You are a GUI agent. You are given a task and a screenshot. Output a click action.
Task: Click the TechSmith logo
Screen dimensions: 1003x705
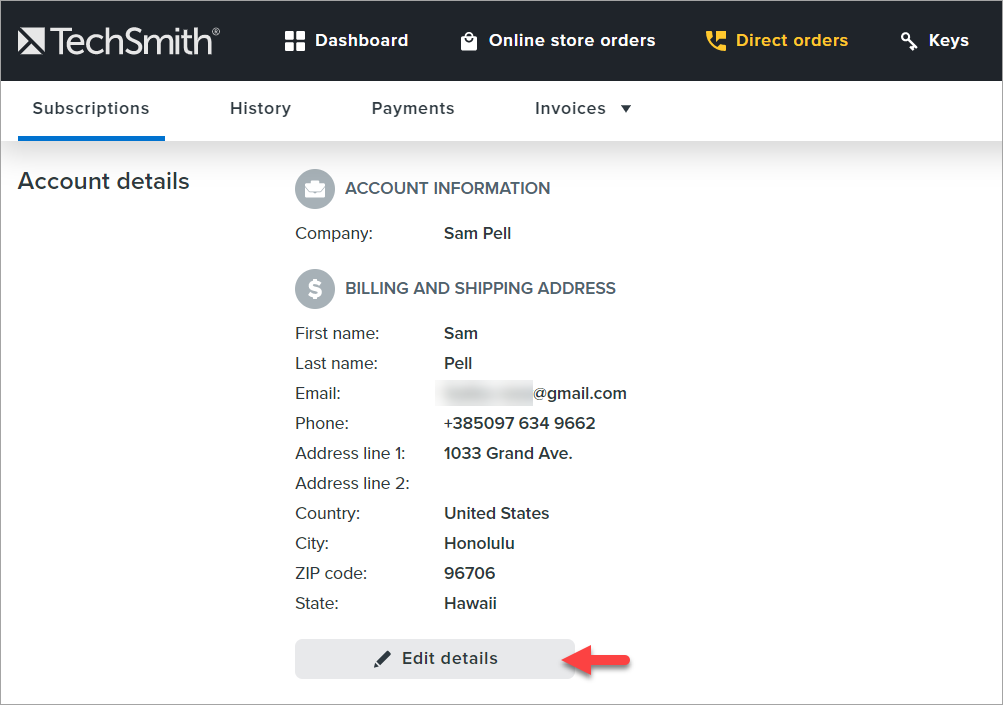coord(118,40)
